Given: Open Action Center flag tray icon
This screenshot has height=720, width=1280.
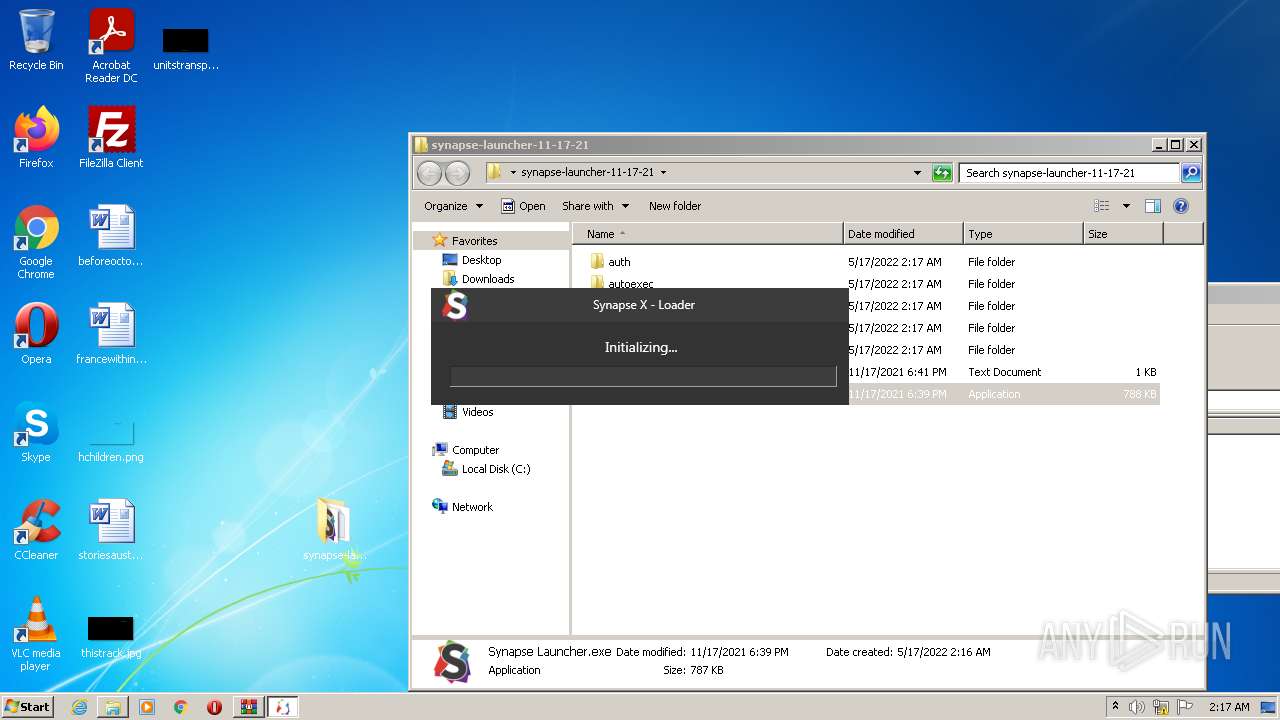Looking at the screenshot, I should (1185, 707).
